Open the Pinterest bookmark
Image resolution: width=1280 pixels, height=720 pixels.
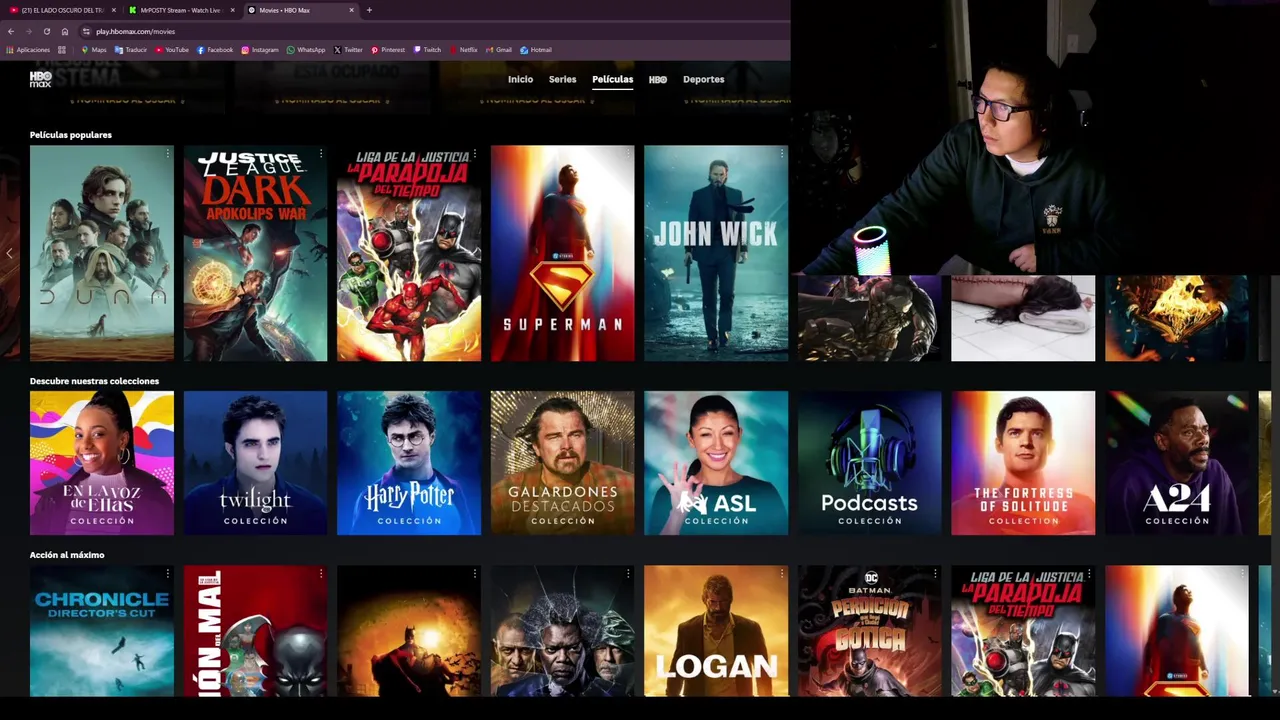[388, 49]
